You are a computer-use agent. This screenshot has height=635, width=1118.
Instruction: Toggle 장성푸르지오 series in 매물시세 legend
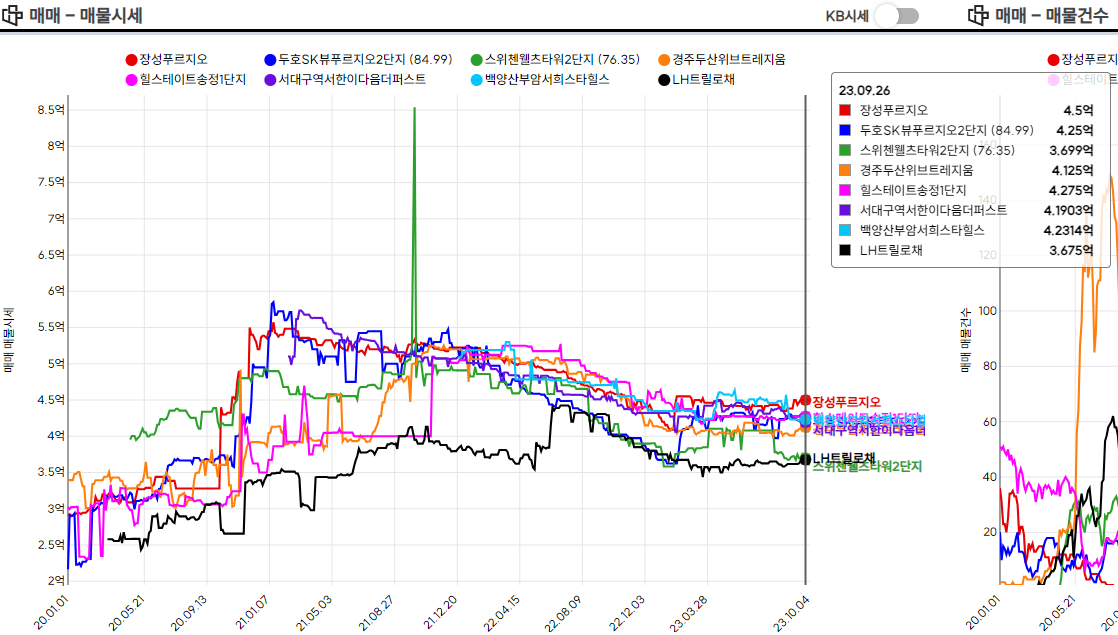tap(167, 60)
